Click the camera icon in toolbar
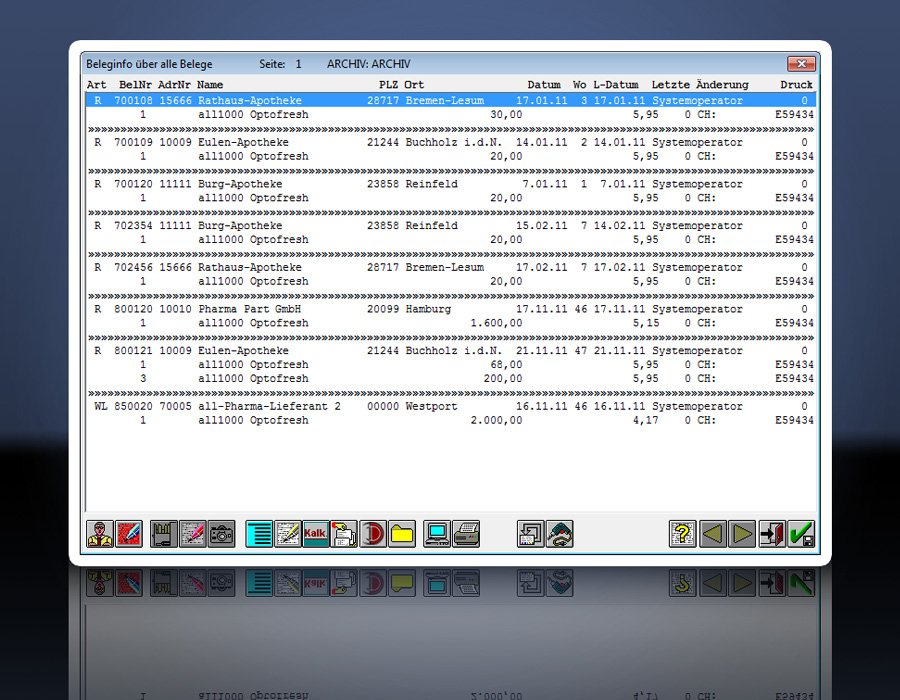Image resolution: width=900 pixels, height=700 pixels. click(222, 534)
